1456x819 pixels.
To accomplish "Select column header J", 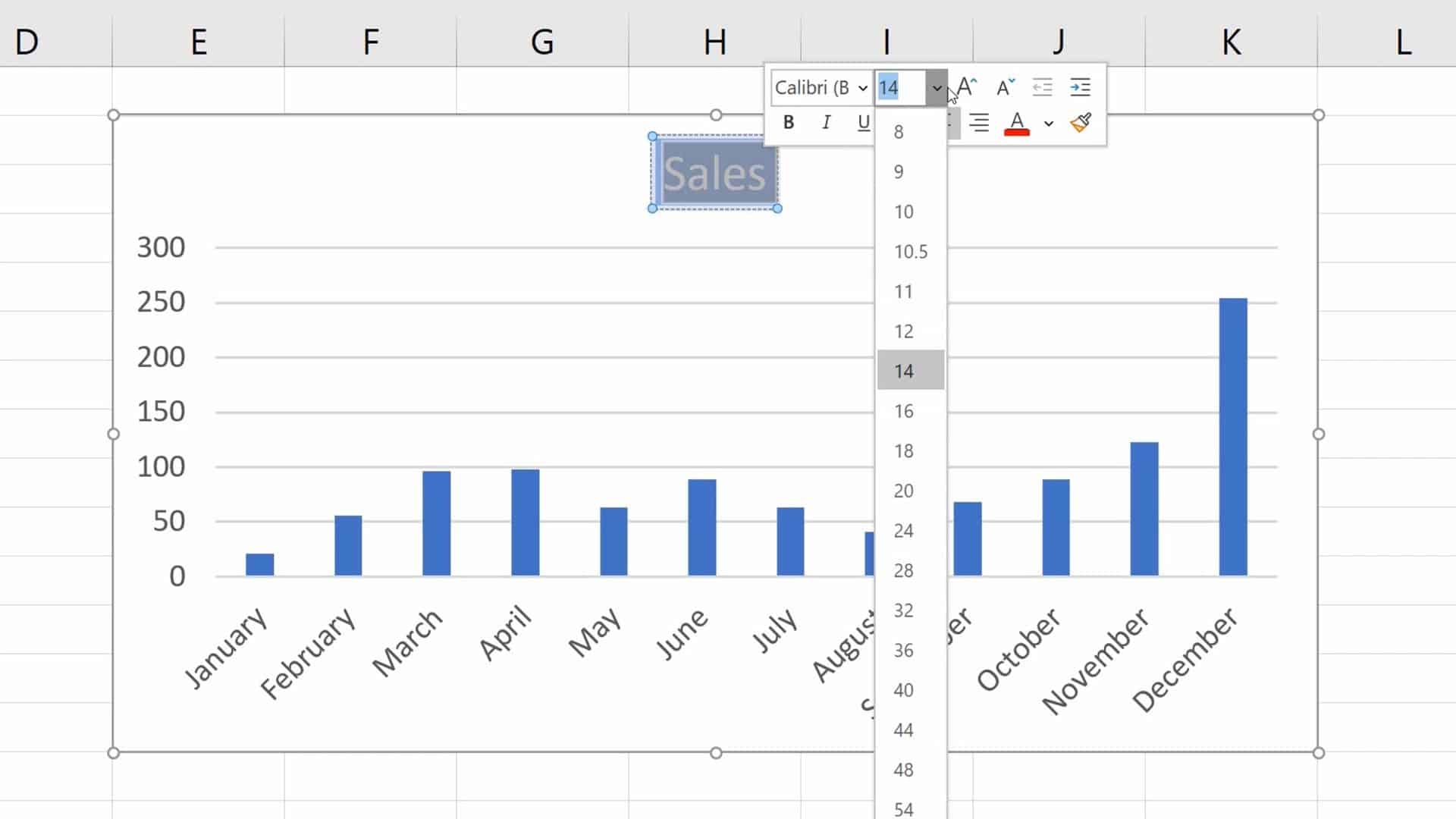I will point(1059,42).
